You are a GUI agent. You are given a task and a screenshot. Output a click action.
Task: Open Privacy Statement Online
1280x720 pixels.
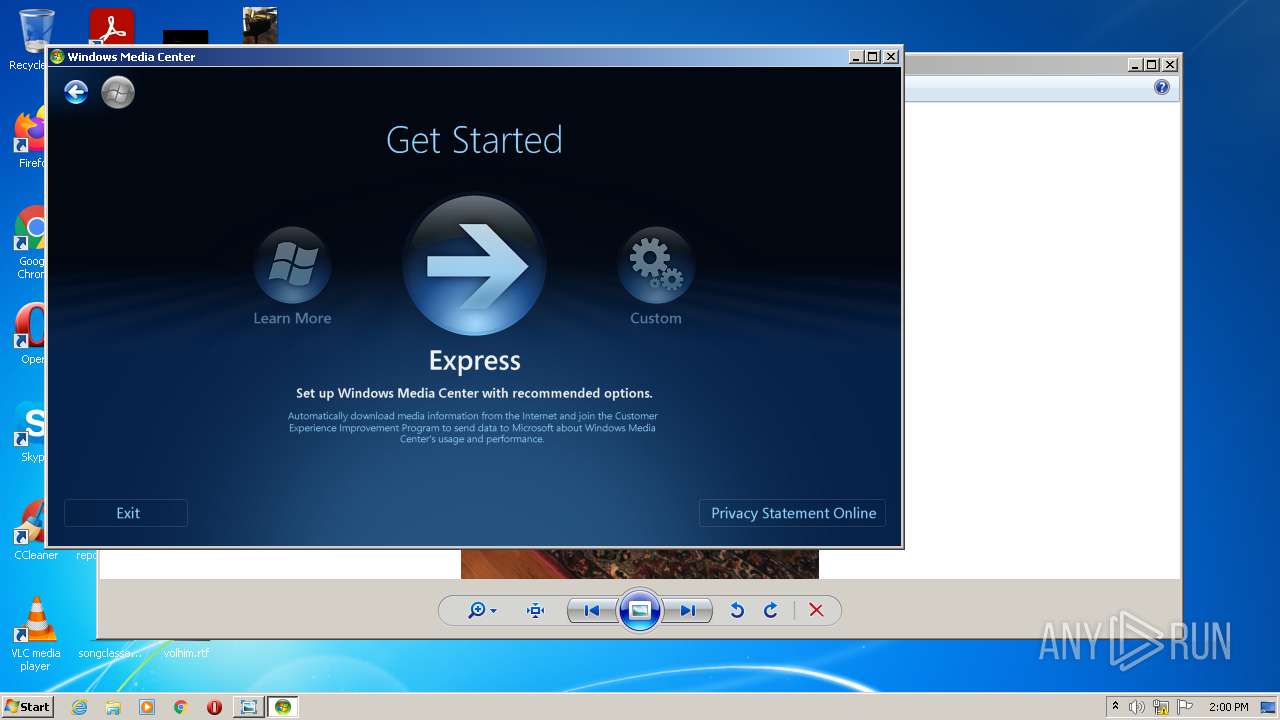(793, 513)
